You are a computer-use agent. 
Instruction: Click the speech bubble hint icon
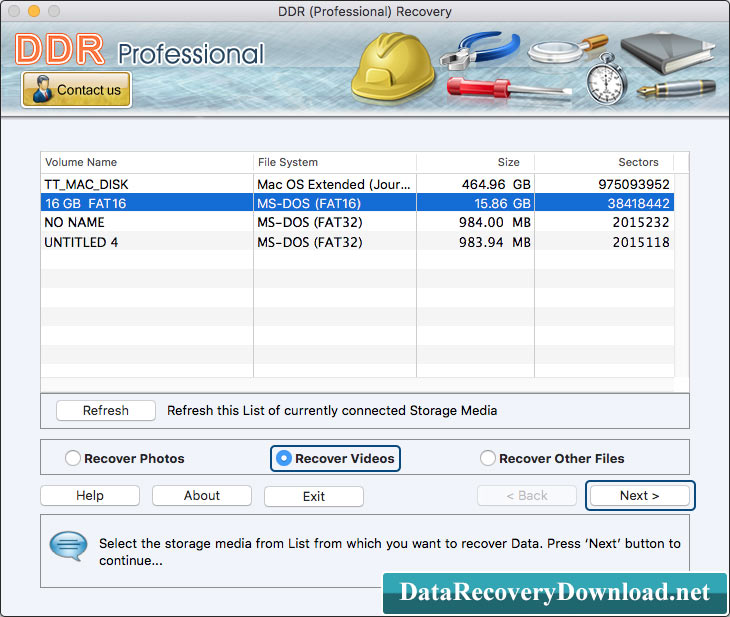pos(68,546)
